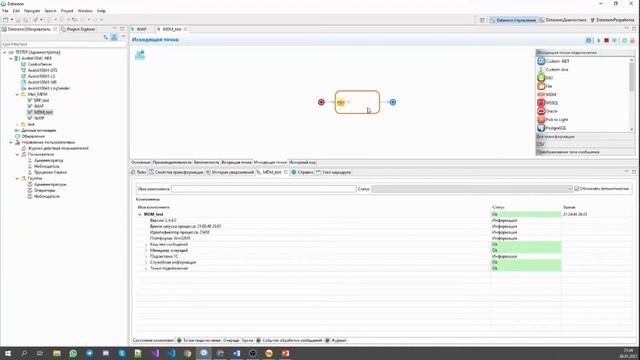Image resolution: width=640 pixels, height=360 pixels.
Task: Click the link-with-editor icon in navigator panel
Action: (106, 38)
